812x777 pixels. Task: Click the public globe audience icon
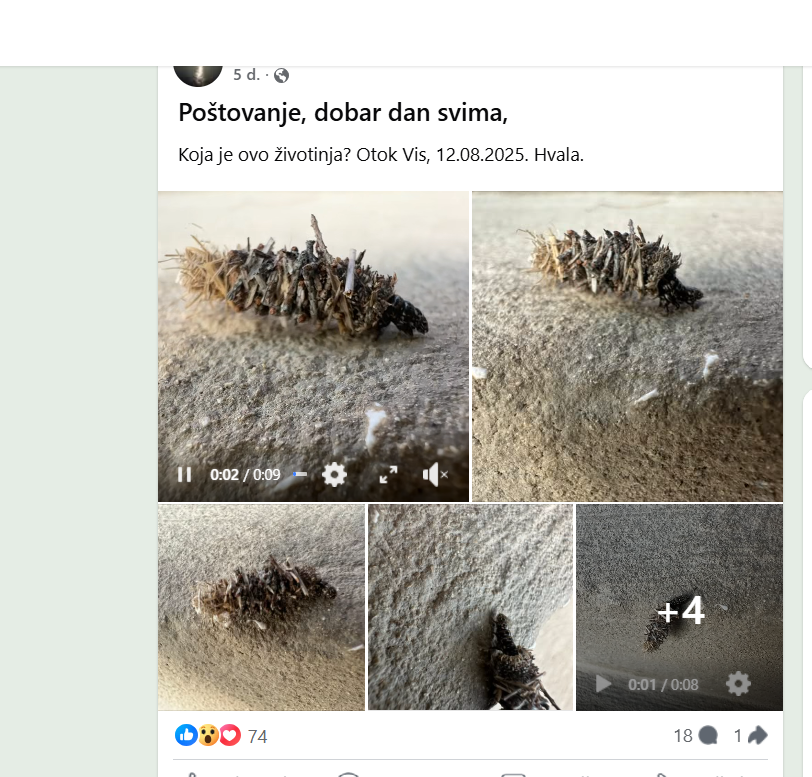(281, 75)
